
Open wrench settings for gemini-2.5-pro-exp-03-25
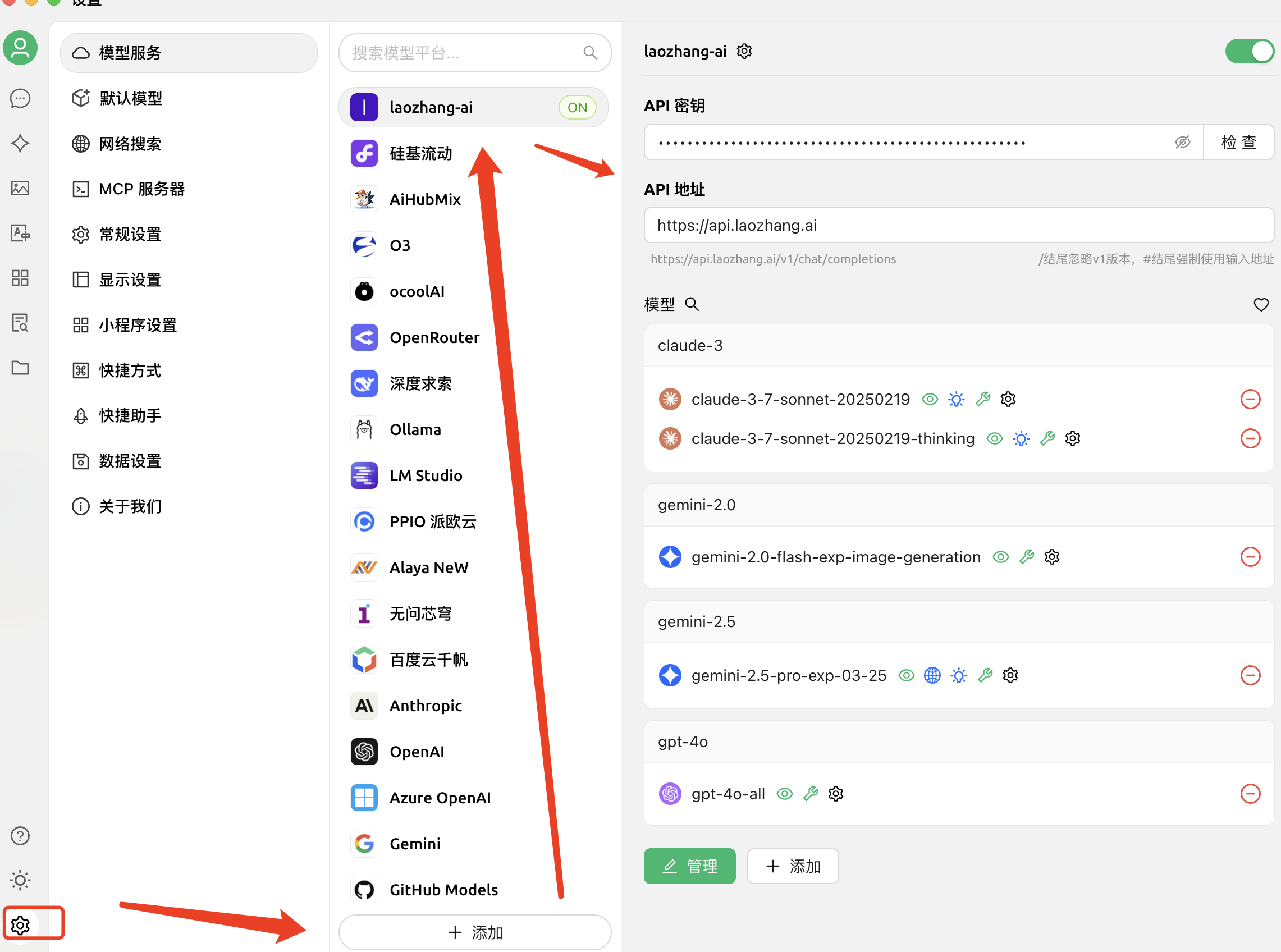985,675
